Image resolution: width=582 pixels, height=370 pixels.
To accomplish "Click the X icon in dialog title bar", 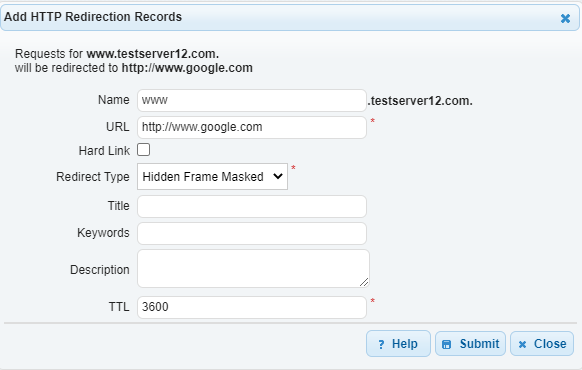I will 565,18.
